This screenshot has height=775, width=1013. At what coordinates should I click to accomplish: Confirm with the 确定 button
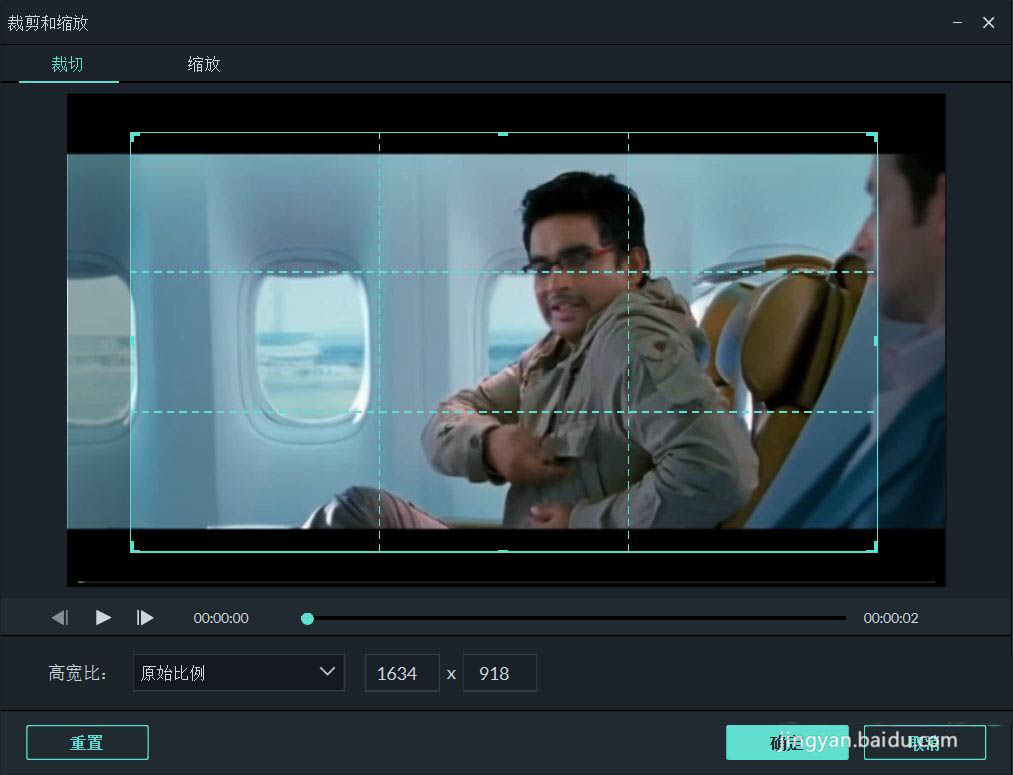click(x=787, y=743)
